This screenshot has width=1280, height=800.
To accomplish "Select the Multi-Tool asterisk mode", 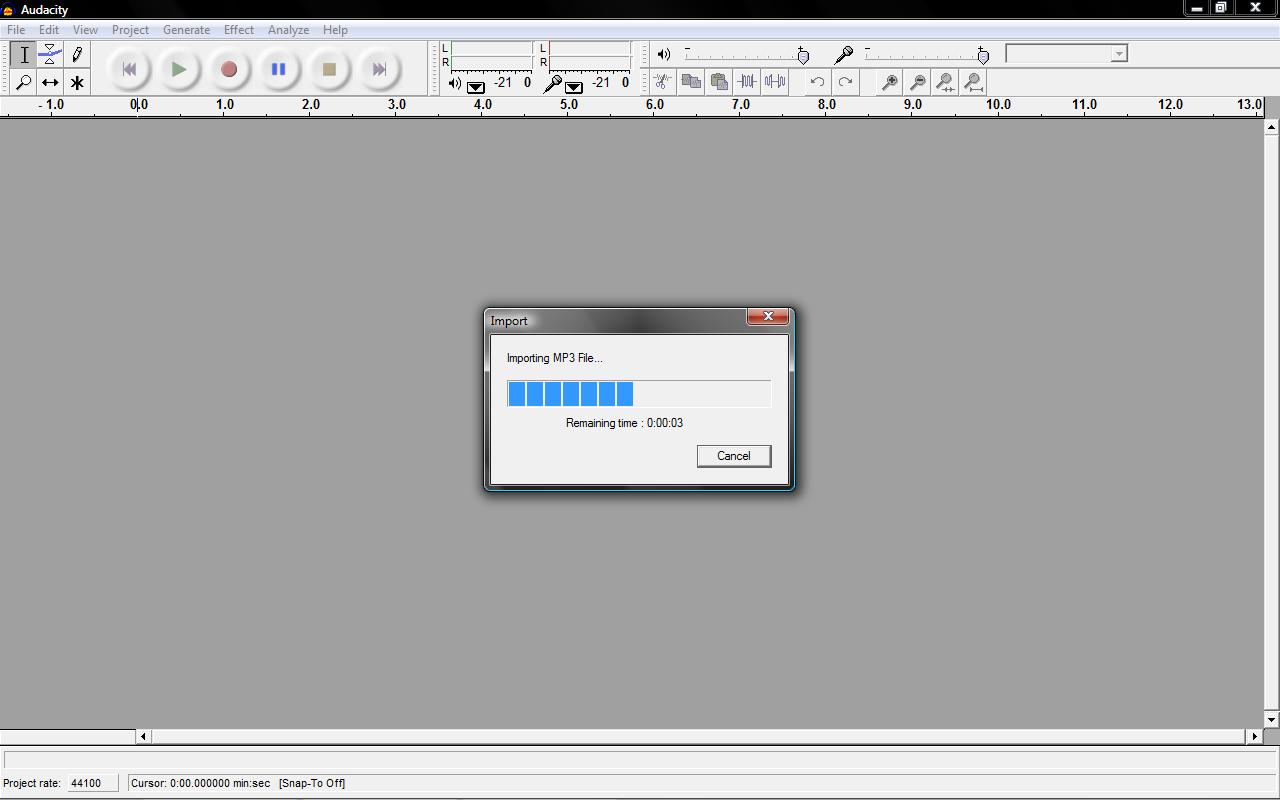I will tap(77, 82).
